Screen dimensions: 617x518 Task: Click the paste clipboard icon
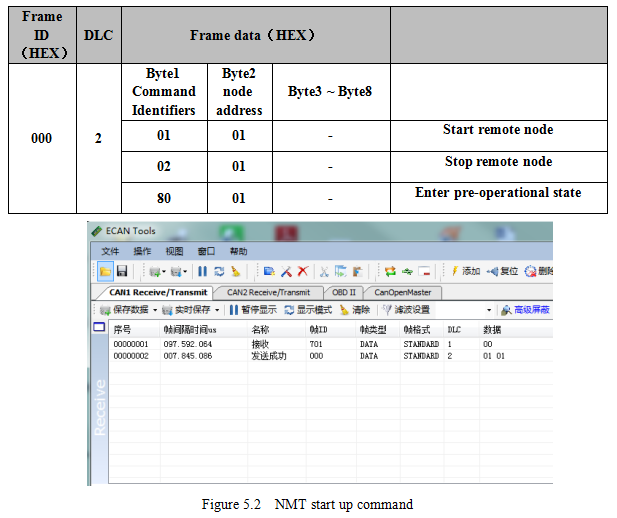(x=357, y=271)
